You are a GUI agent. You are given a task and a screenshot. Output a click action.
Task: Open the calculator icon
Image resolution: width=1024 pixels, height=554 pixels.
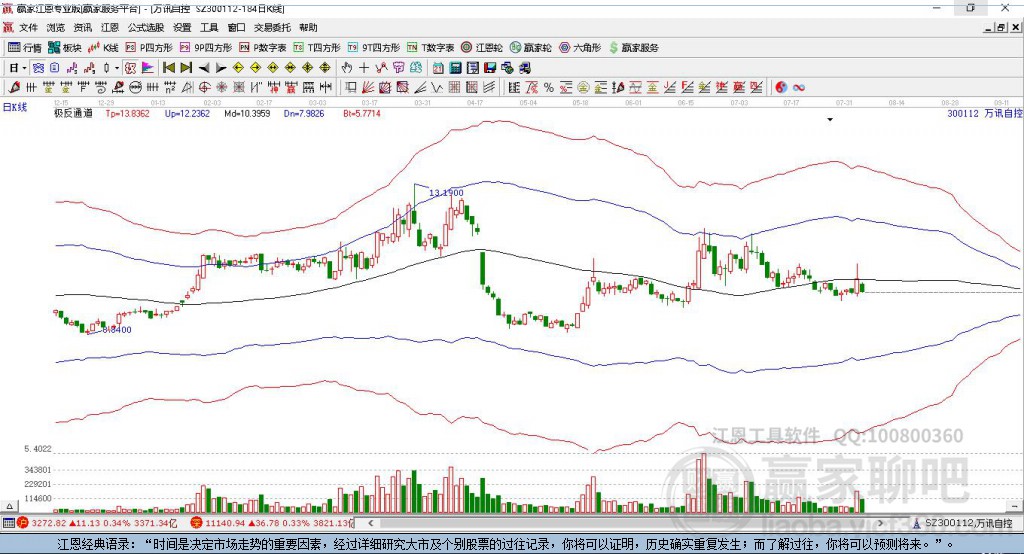[x=455, y=68]
